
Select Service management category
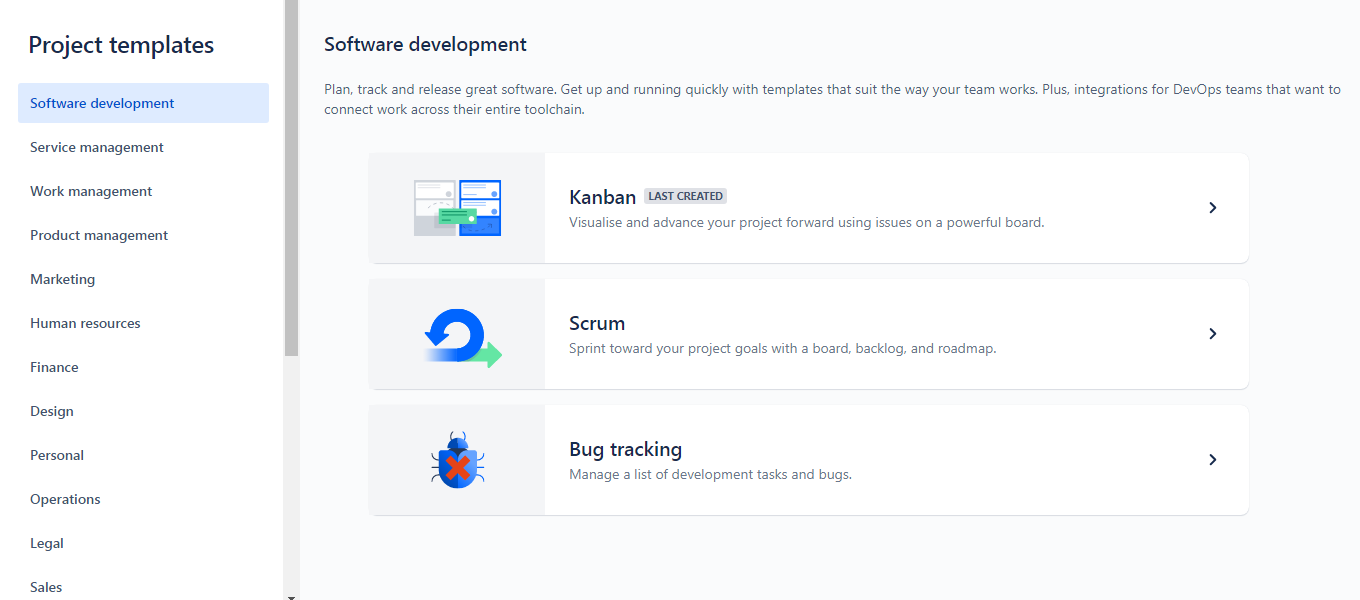pyautogui.click(x=143, y=147)
